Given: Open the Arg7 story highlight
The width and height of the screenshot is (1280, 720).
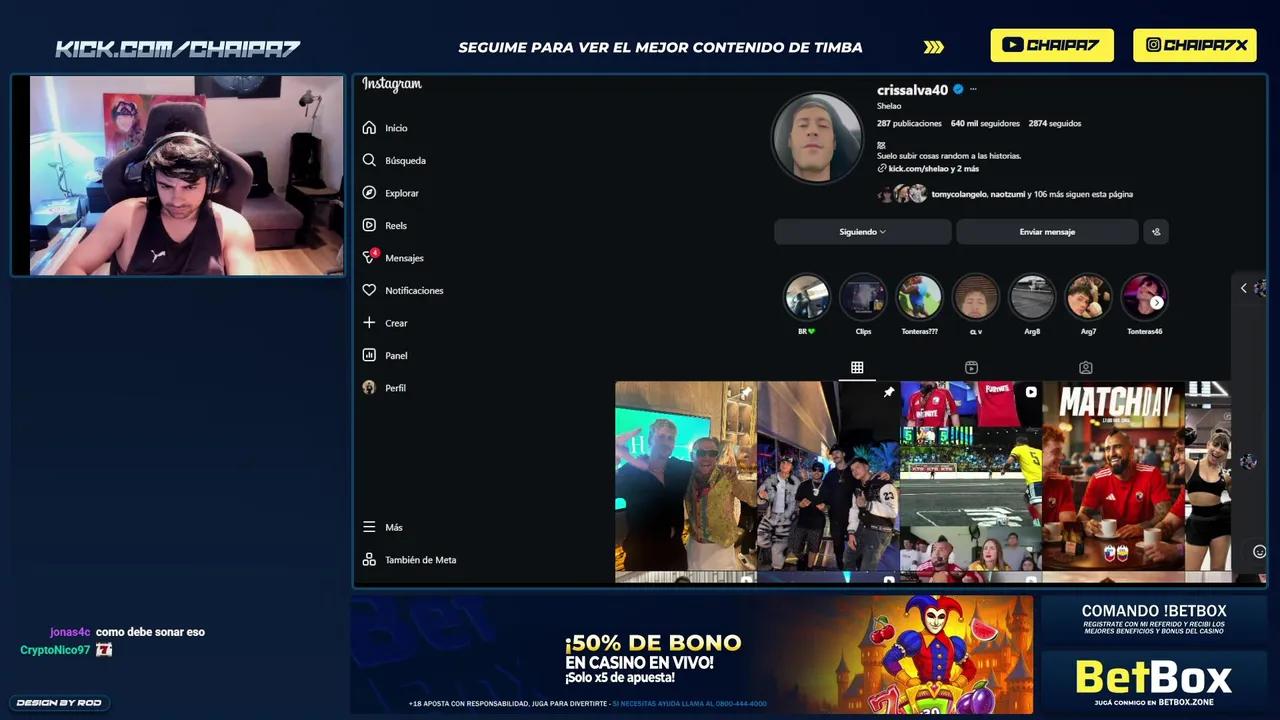Looking at the screenshot, I should click(x=1088, y=297).
